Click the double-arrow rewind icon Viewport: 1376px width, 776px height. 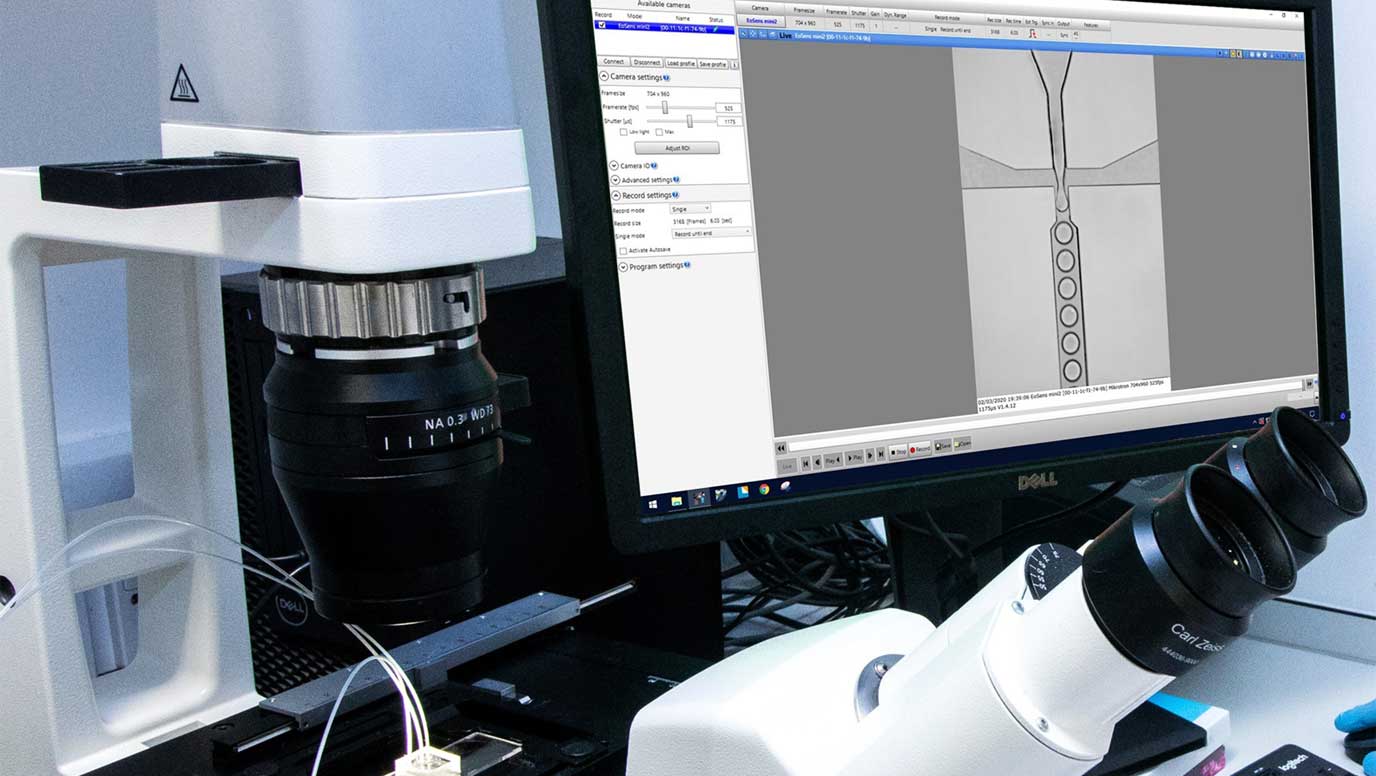pos(781,448)
